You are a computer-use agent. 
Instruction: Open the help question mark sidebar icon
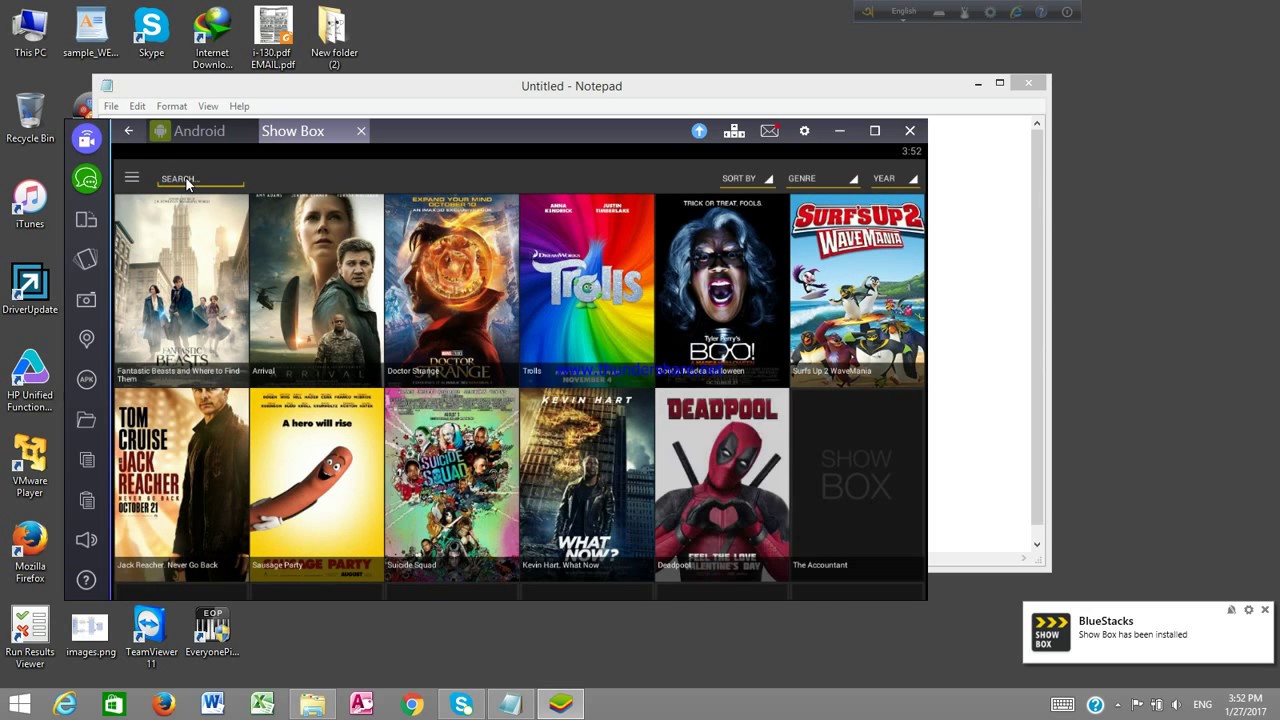(87, 580)
